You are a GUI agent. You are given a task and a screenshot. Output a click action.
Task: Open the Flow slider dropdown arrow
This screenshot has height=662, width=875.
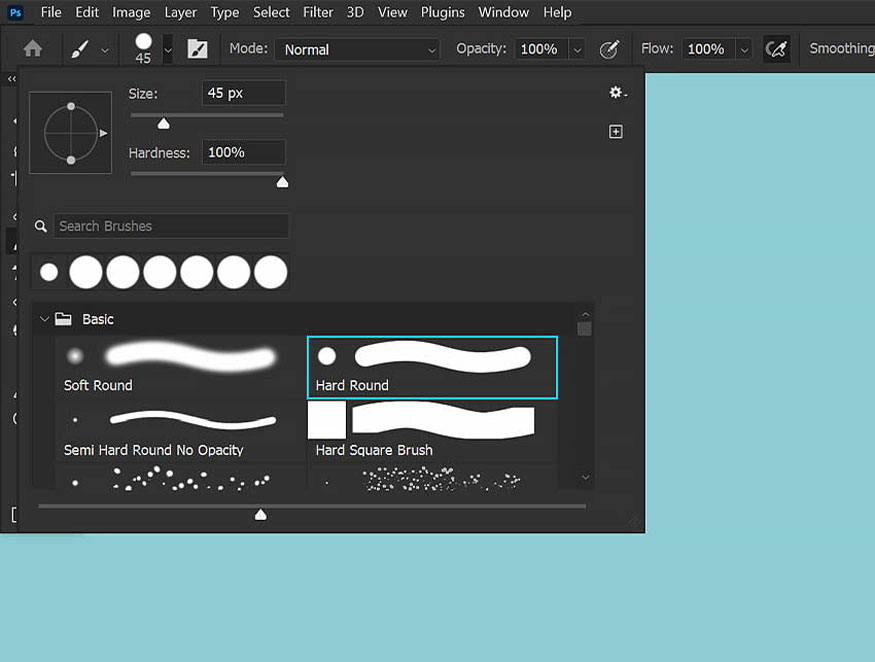(744, 50)
